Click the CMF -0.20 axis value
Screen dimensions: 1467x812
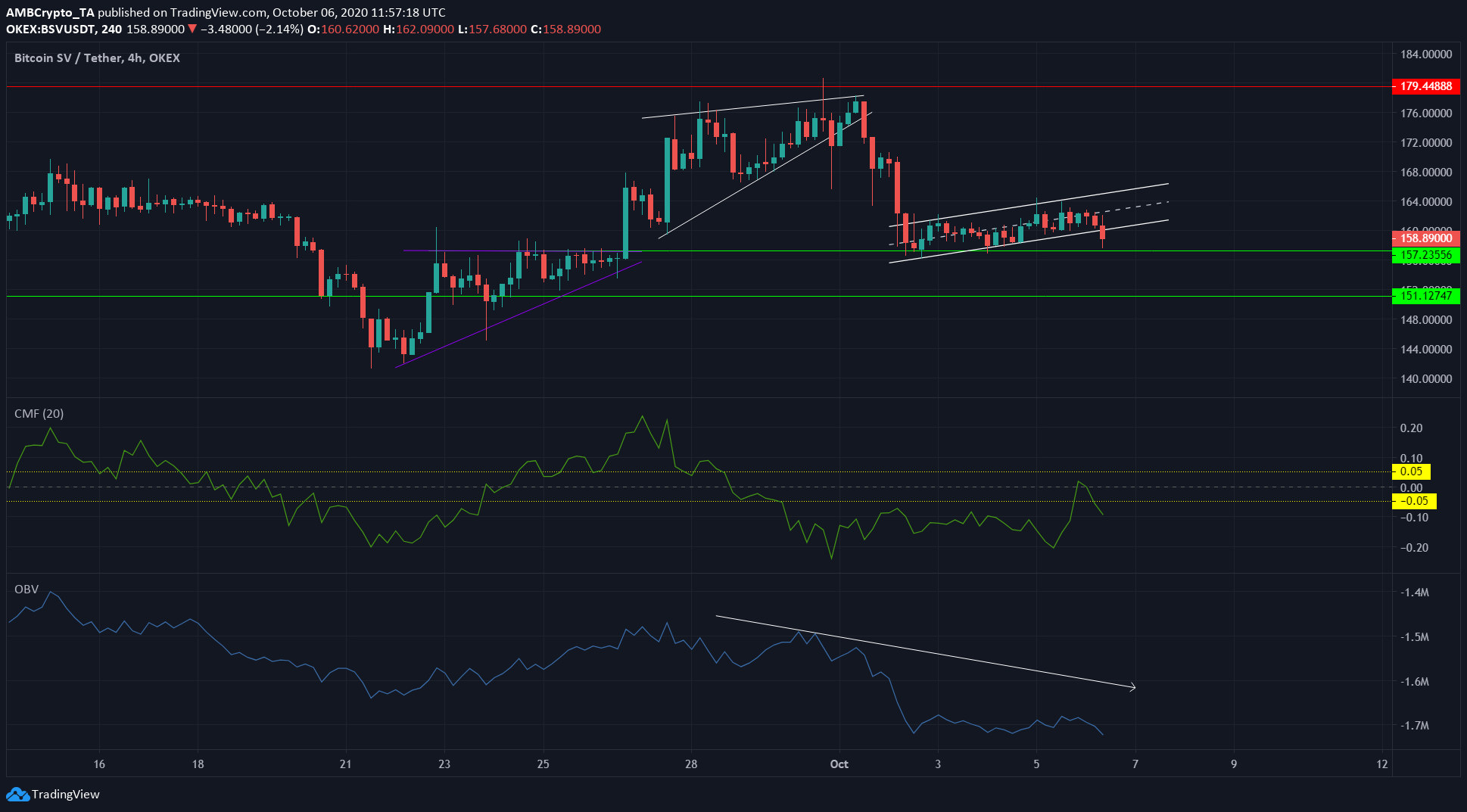tap(1412, 548)
